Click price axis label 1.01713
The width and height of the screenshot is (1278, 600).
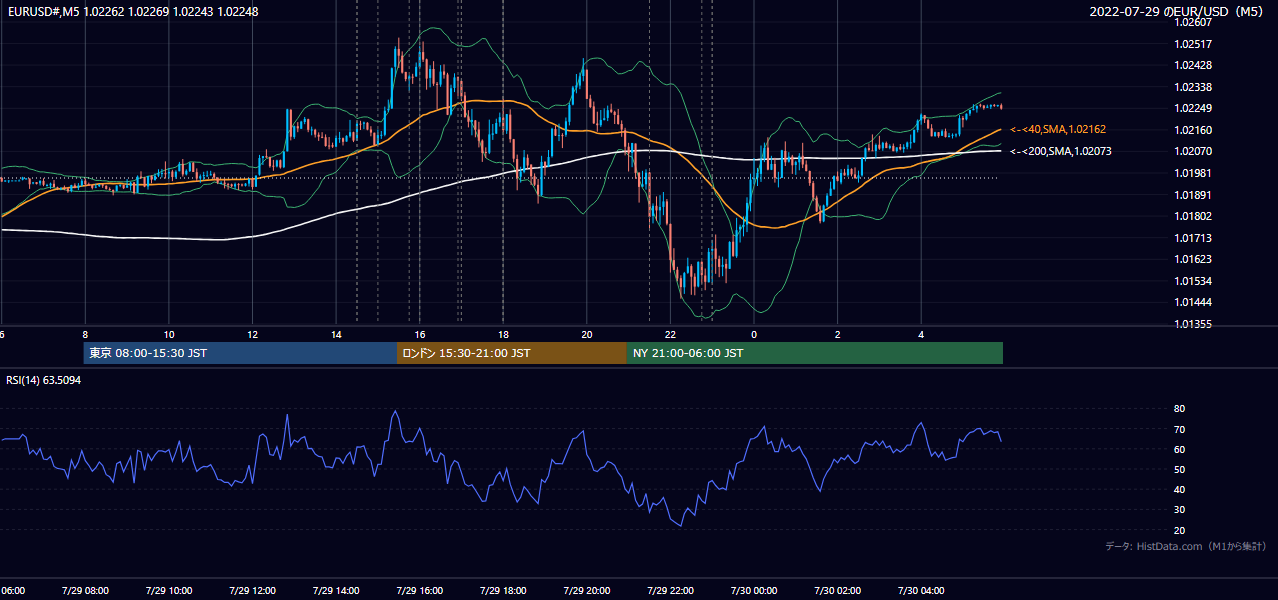click(x=1194, y=238)
